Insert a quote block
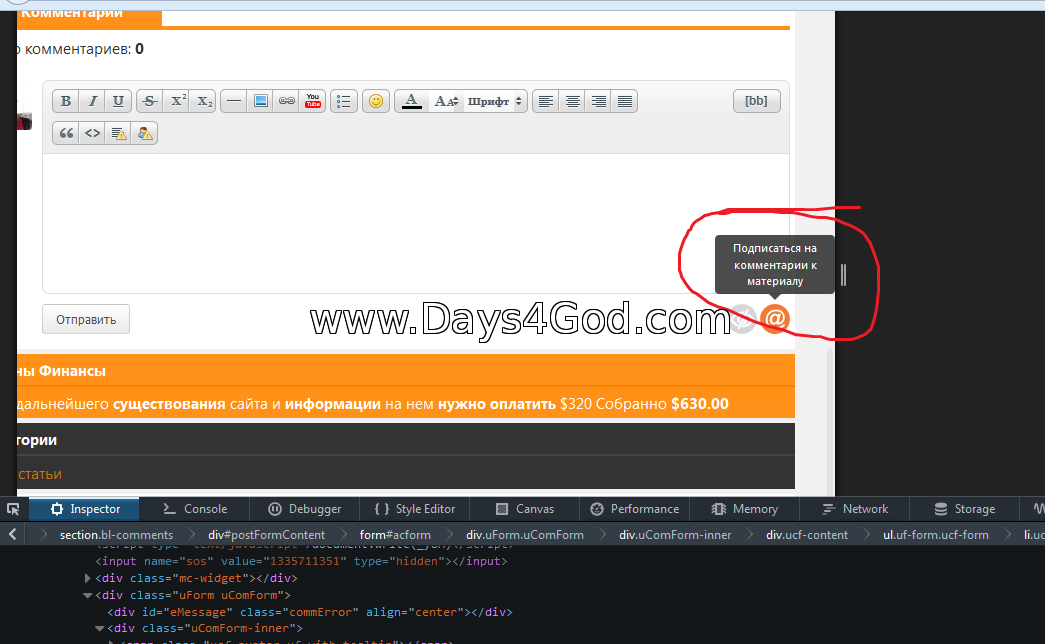This screenshot has height=644, width=1045. pyautogui.click(x=65, y=133)
